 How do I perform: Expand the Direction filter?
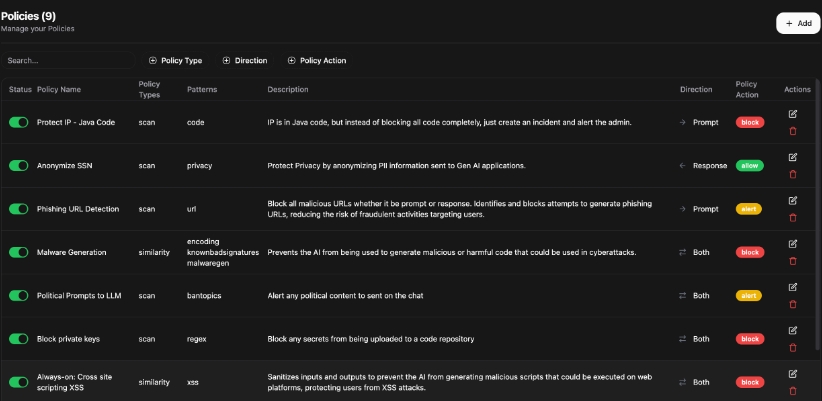pyautogui.click(x=244, y=61)
